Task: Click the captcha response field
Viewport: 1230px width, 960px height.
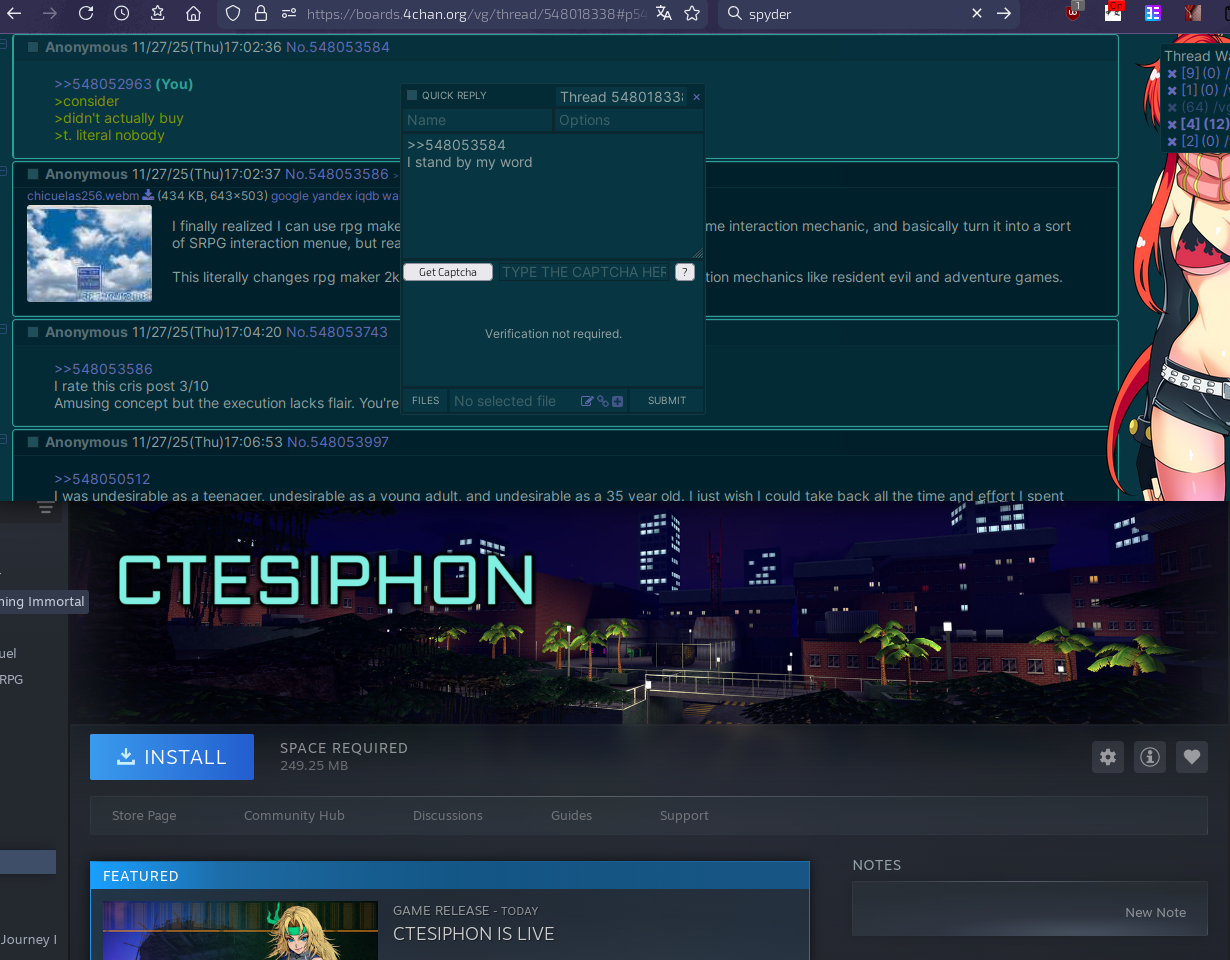Action: 584,272
